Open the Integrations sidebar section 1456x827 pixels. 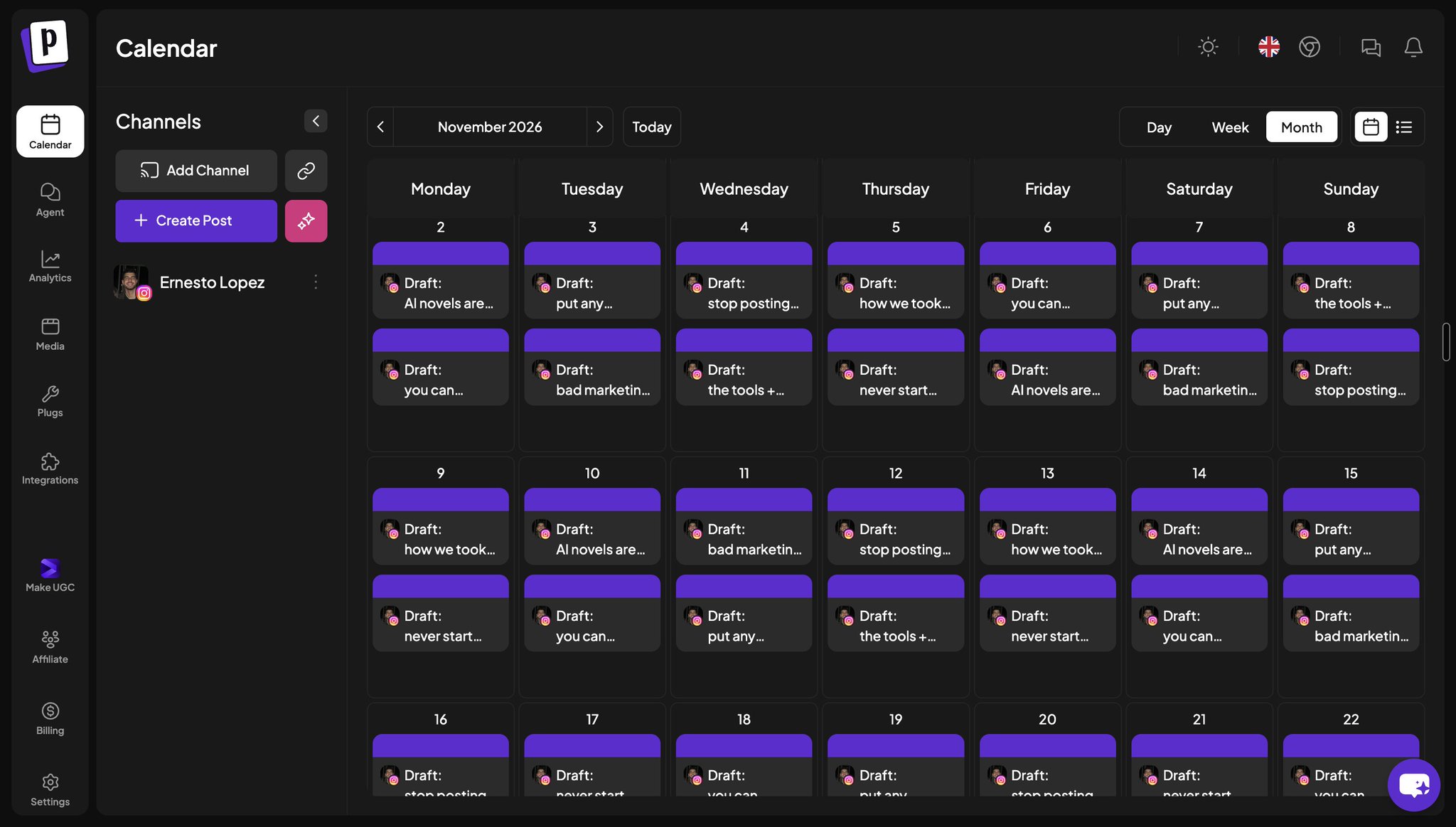[50, 469]
